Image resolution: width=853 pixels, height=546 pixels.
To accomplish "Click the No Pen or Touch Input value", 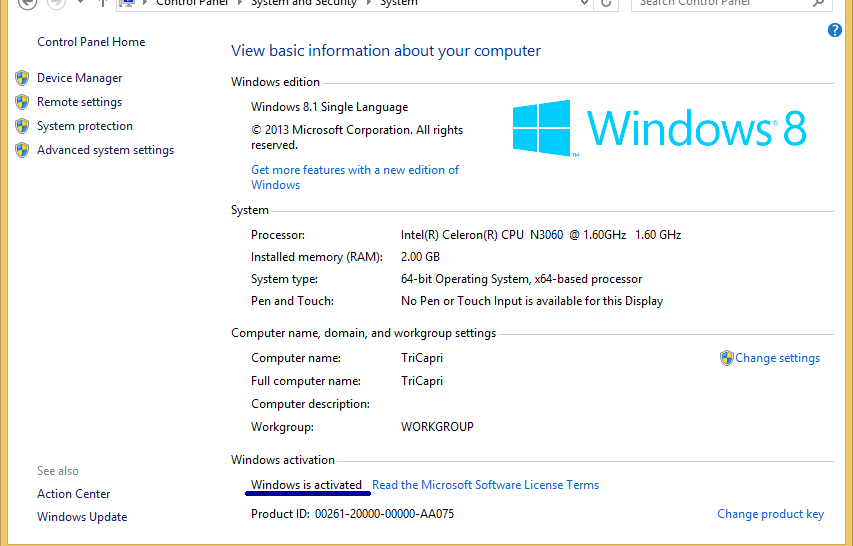I will click(531, 301).
